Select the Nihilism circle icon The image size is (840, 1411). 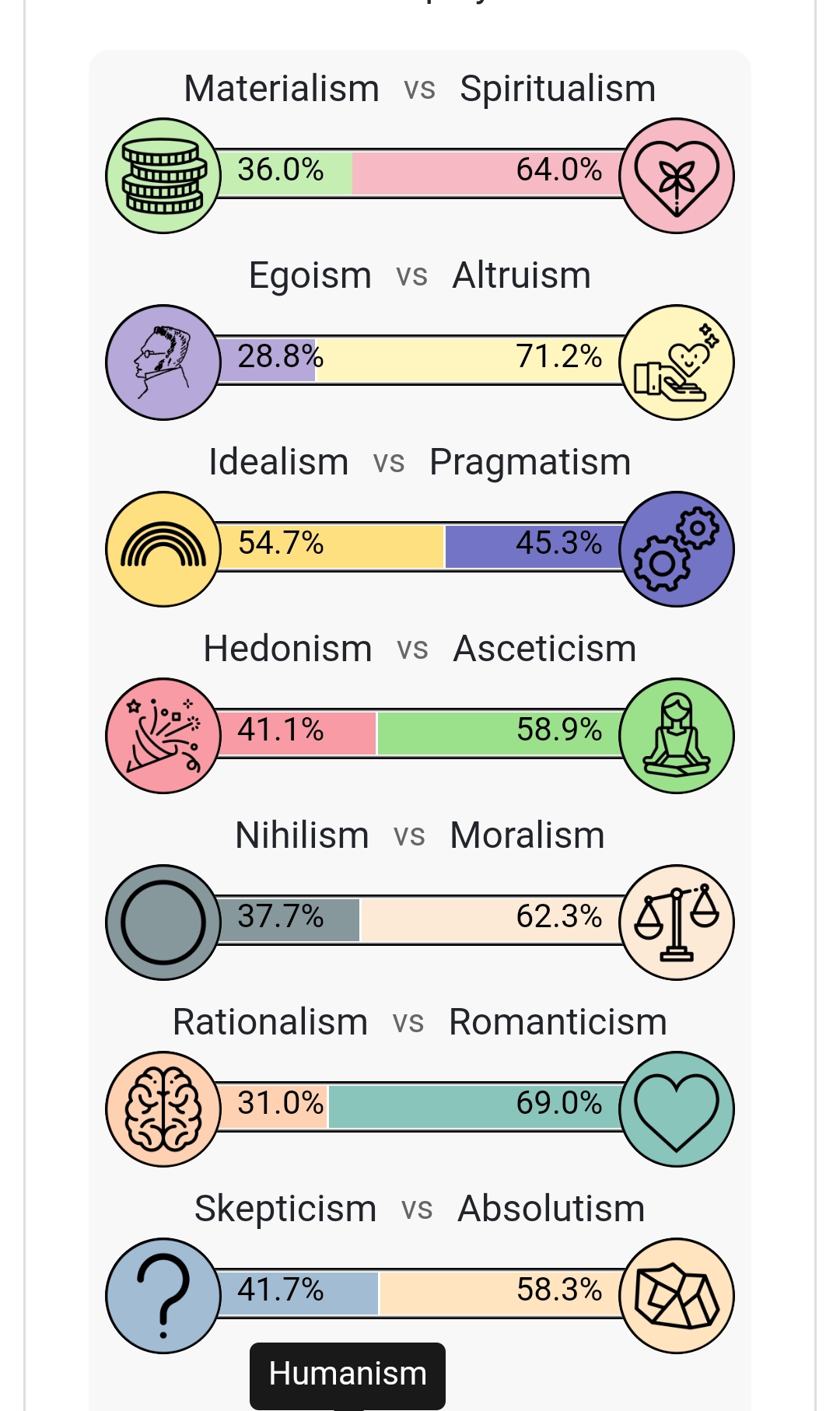163,923
